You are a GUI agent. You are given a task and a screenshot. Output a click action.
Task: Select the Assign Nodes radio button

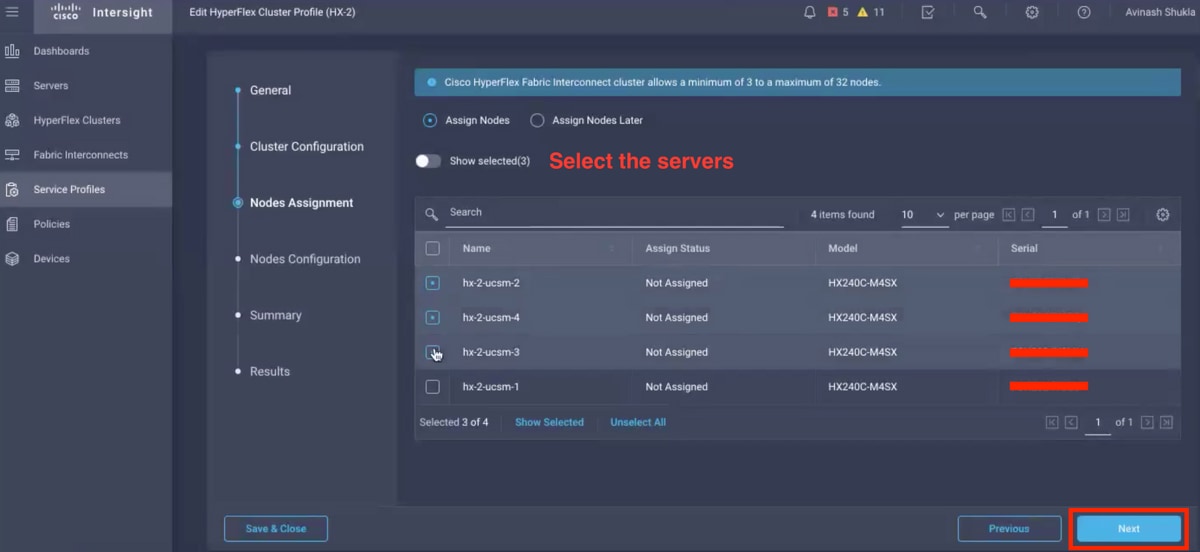coord(430,120)
